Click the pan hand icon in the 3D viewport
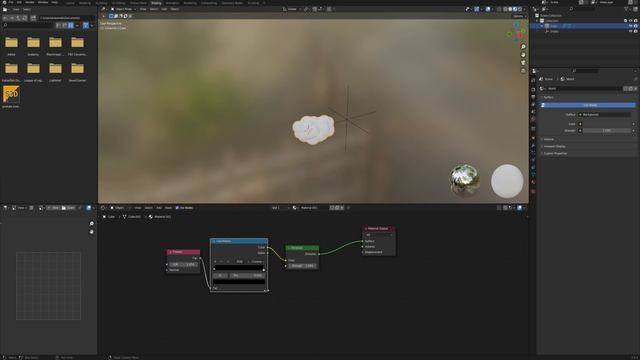Screen dimensions: 640x360 pyautogui.click(x=523, y=55)
